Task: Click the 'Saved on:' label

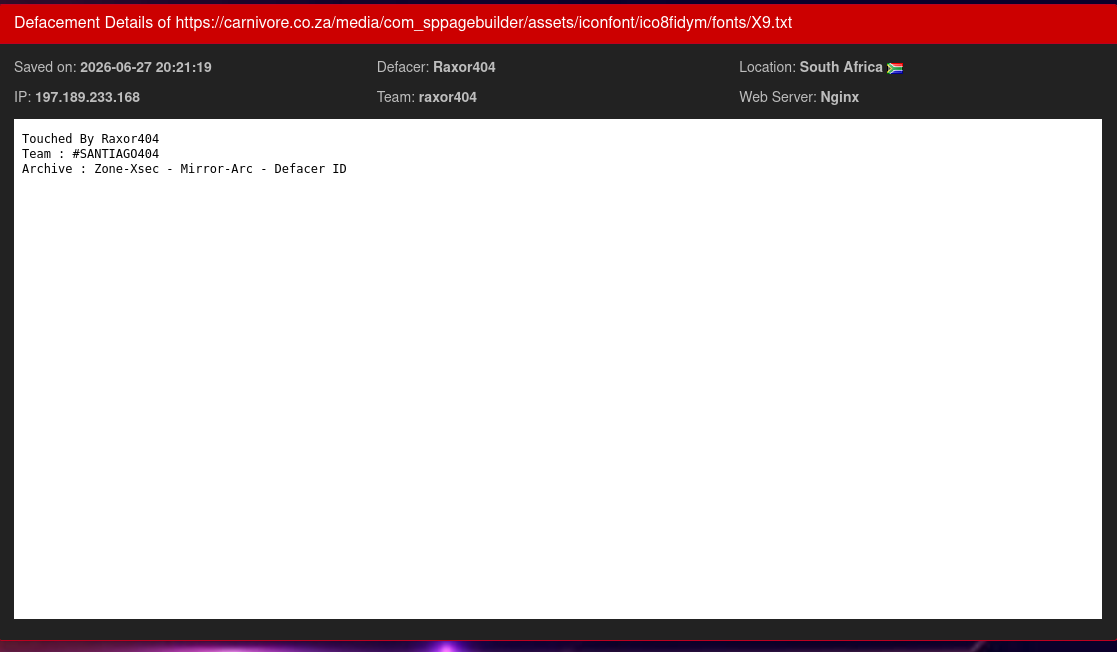Action: click(45, 67)
